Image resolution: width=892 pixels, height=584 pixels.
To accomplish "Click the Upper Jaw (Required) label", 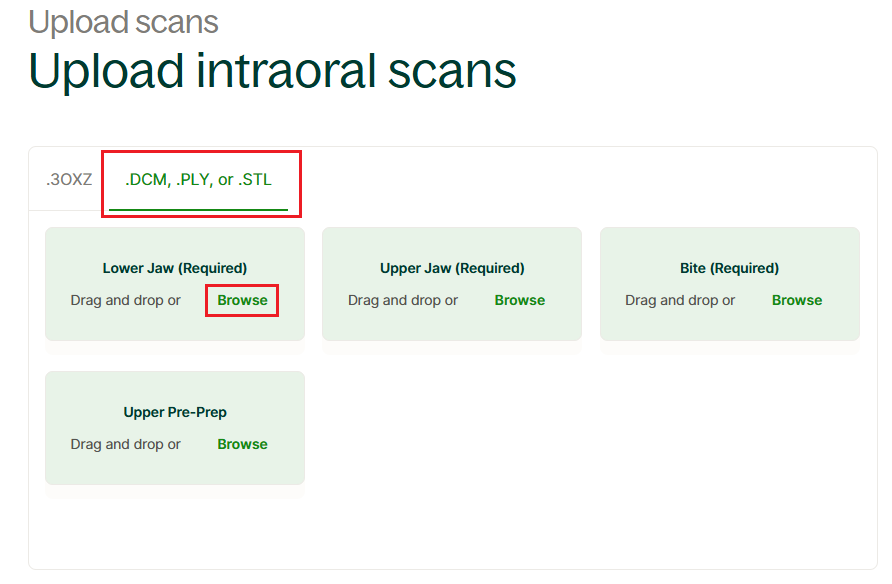I will click(452, 268).
